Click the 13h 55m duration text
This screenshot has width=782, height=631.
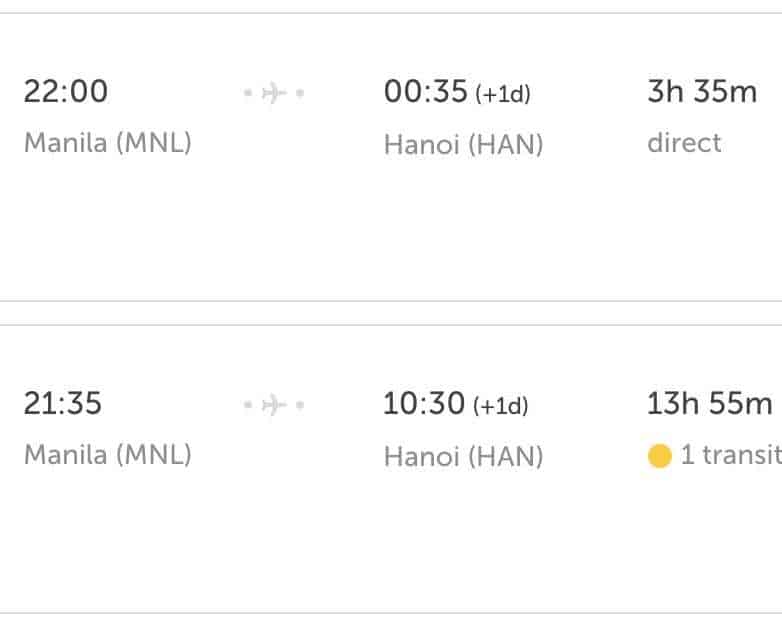pos(709,404)
